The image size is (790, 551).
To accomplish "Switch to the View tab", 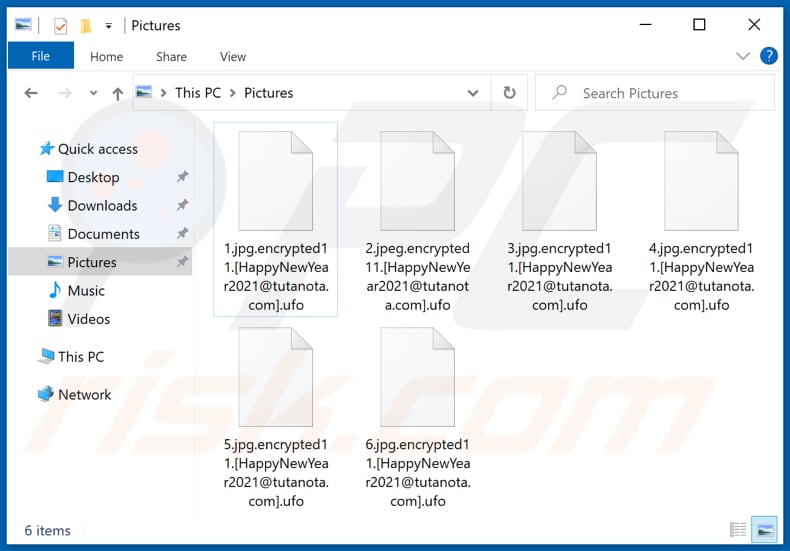I will (x=233, y=57).
